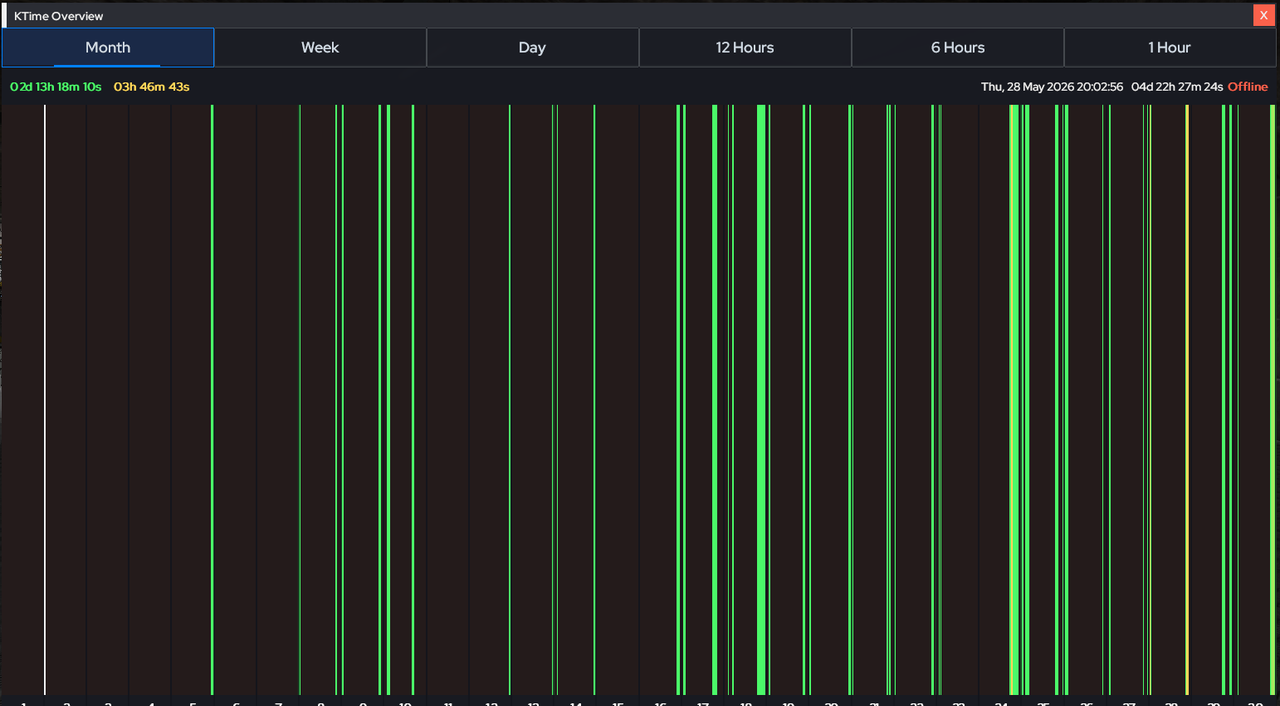Select the Day tab

(x=532, y=47)
